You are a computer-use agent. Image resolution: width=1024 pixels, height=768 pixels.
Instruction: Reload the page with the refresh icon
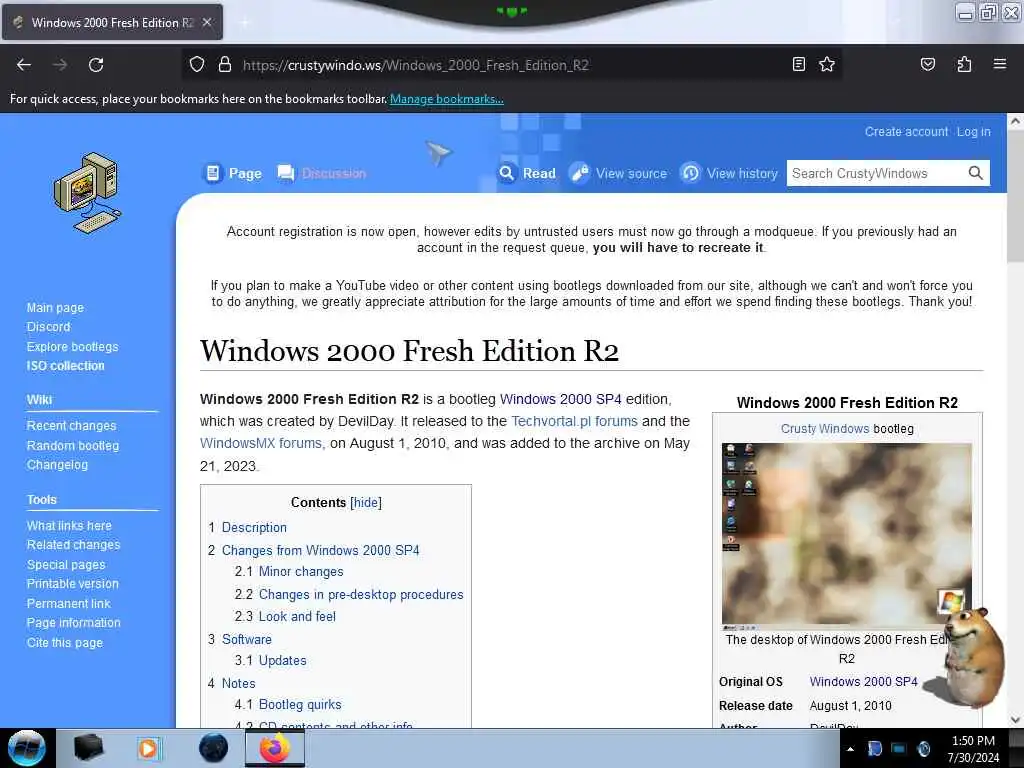click(96, 65)
